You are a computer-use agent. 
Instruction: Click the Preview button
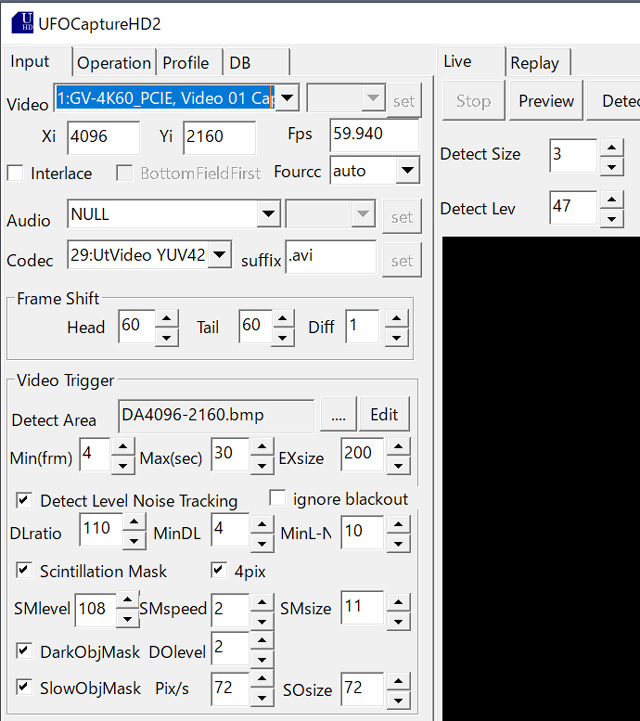coord(546,101)
